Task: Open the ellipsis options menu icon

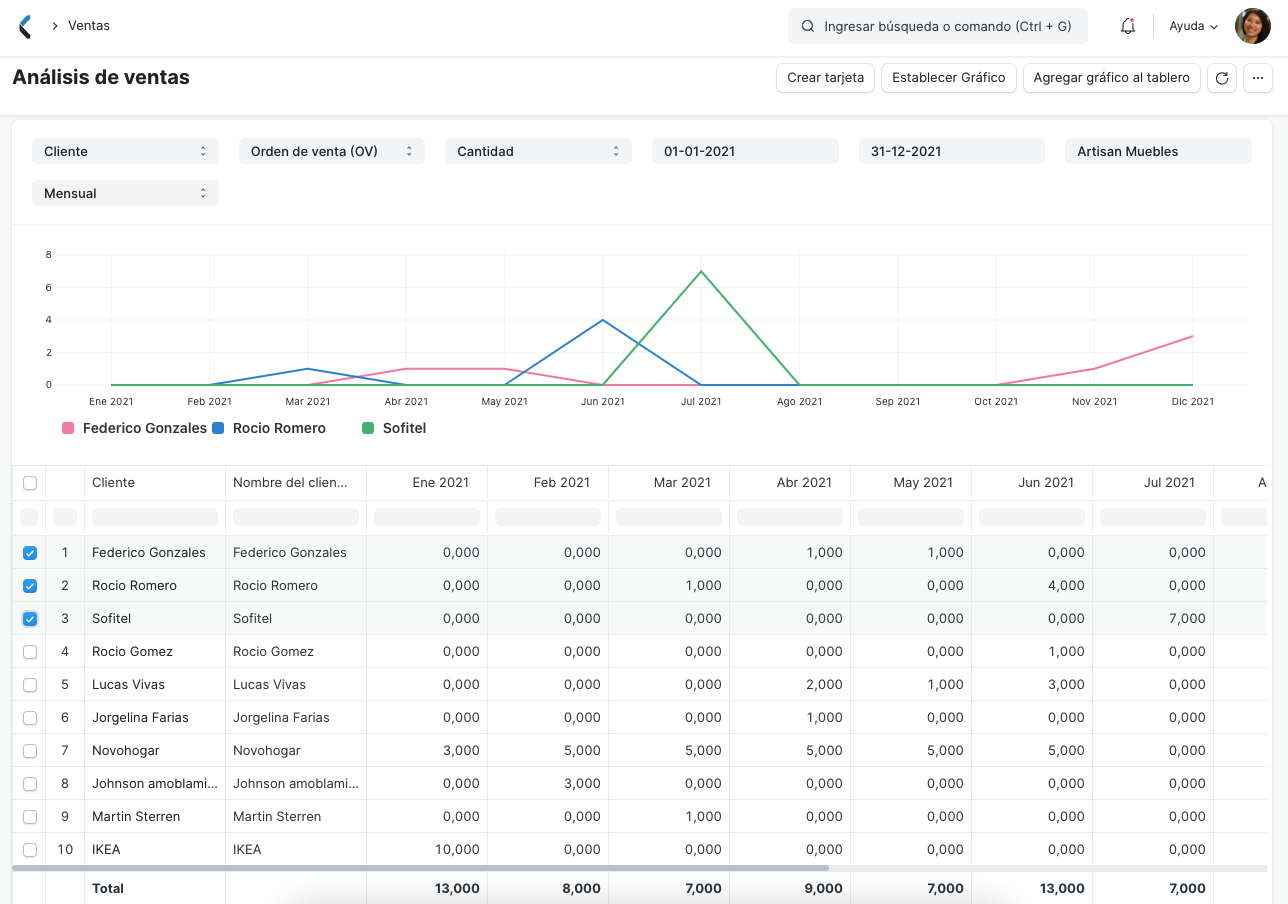Action: (x=1257, y=77)
